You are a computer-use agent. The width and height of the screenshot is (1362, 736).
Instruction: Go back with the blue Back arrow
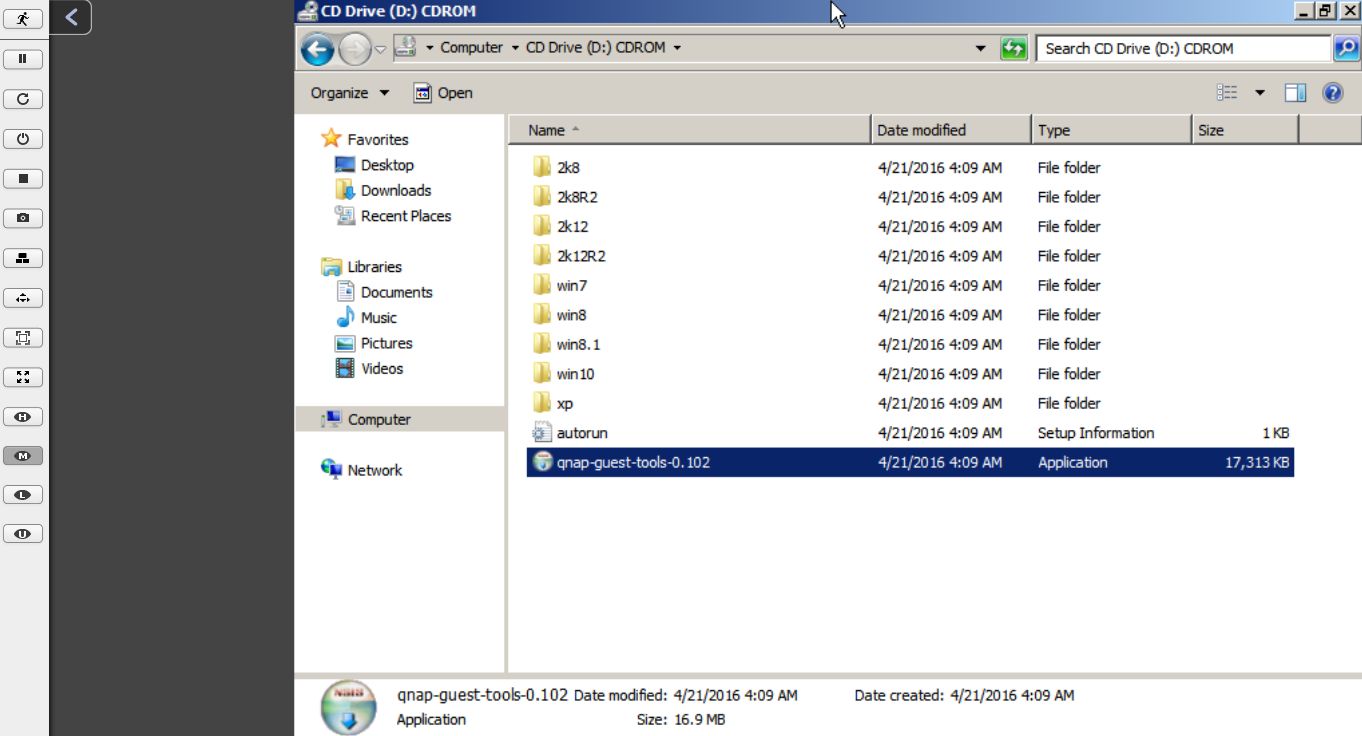317,48
